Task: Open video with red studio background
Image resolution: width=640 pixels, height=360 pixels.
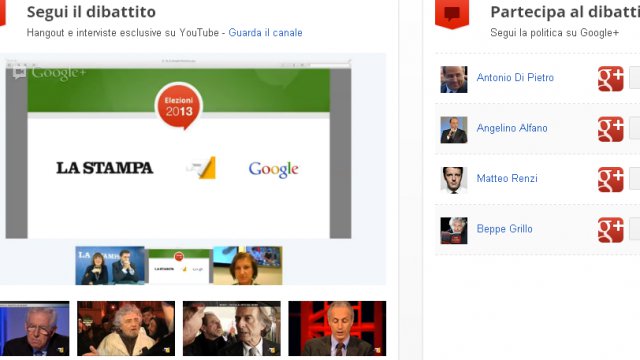Action: coord(337,329)
